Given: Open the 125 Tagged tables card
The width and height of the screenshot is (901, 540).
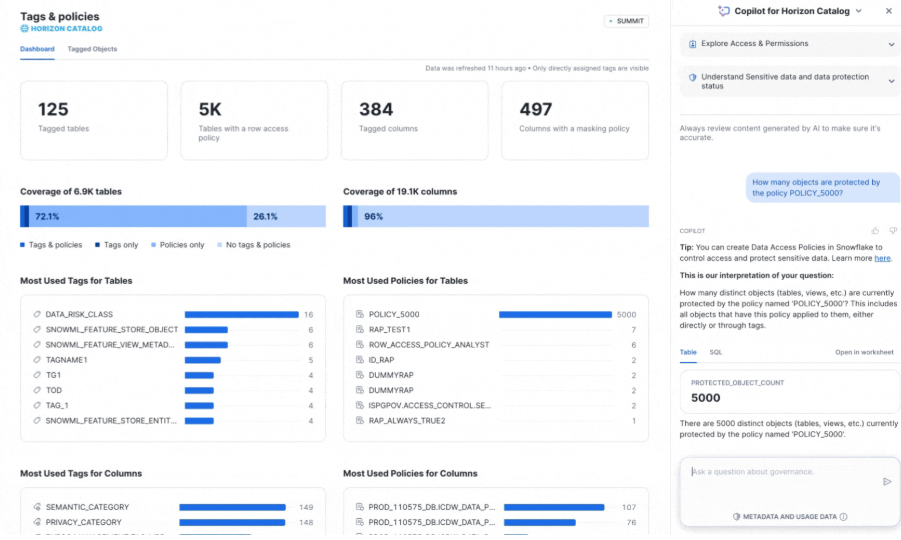Looking at the screenshot, I should tap(94, 120).
